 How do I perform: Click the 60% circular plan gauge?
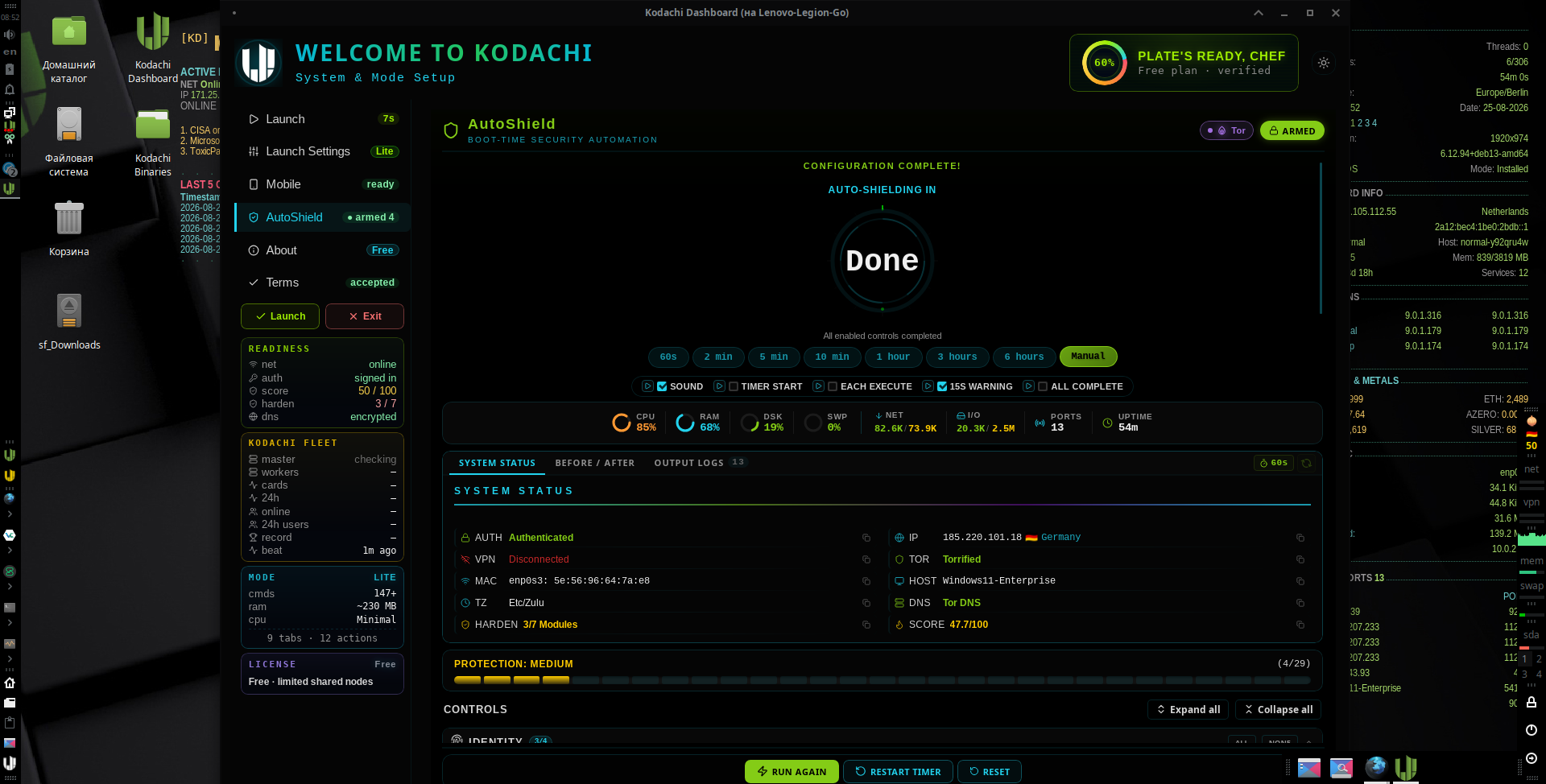tap(1105, 63)
